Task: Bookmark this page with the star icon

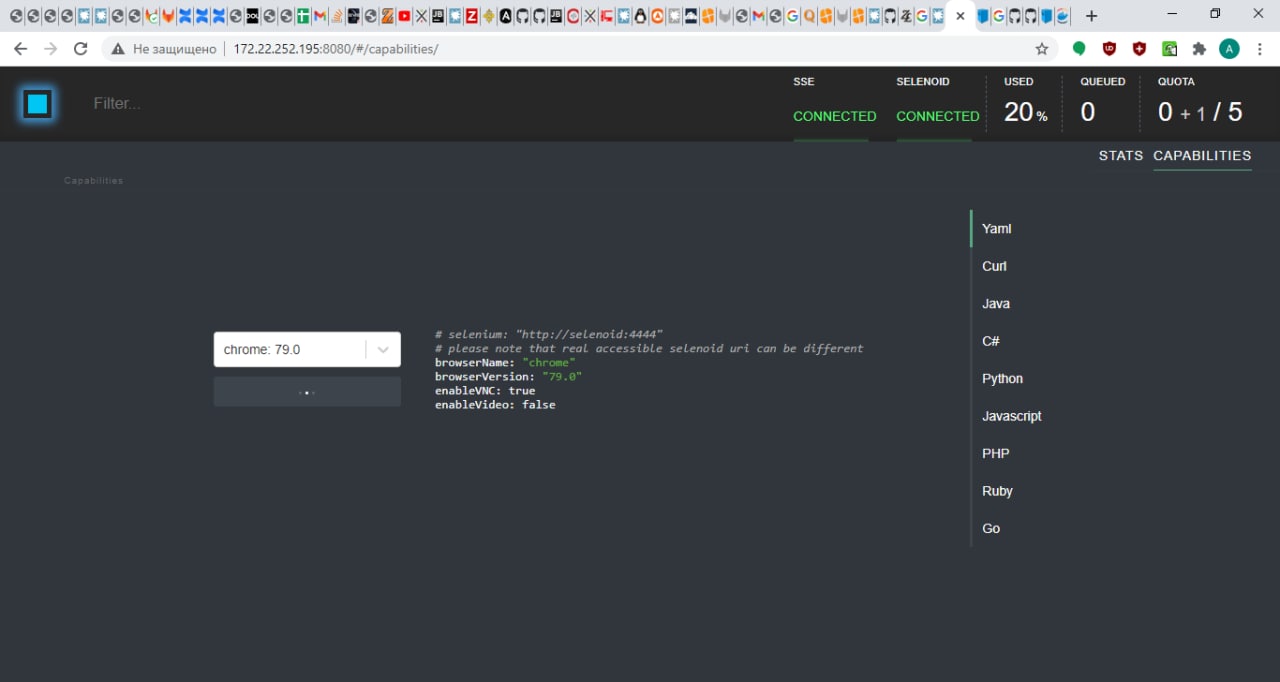Action: [1042, 48]
